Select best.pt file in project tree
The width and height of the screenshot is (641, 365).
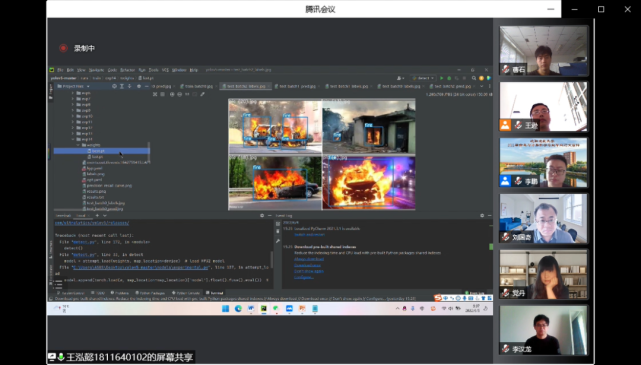point(101,151)
